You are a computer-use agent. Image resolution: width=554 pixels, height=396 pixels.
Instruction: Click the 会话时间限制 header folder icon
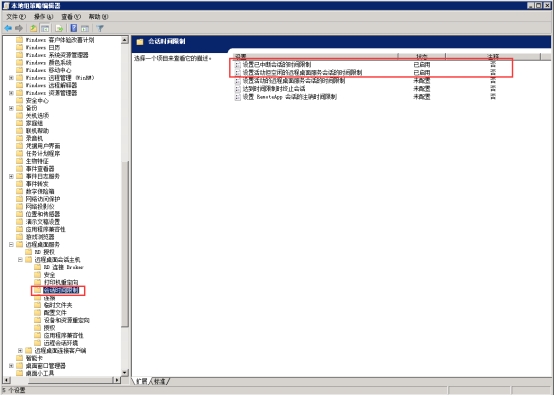[140, 42]
